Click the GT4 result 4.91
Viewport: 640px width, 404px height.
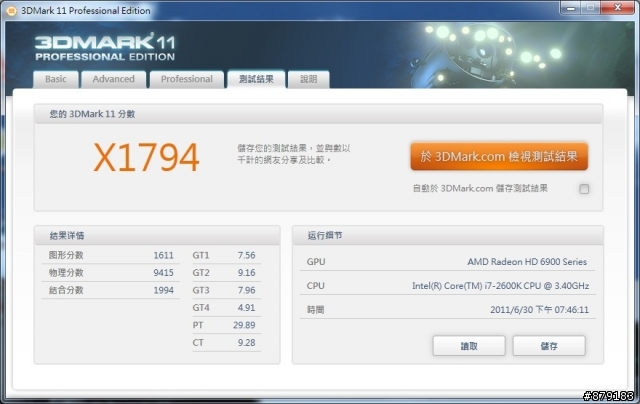[247, 308]
